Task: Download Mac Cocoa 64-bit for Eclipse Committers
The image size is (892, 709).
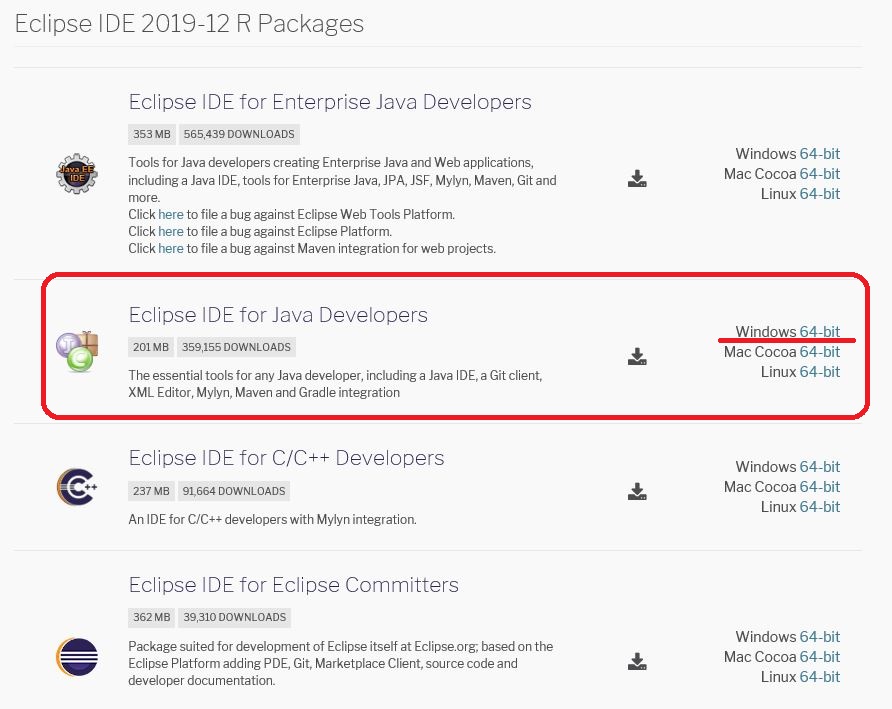Action: 819,657
